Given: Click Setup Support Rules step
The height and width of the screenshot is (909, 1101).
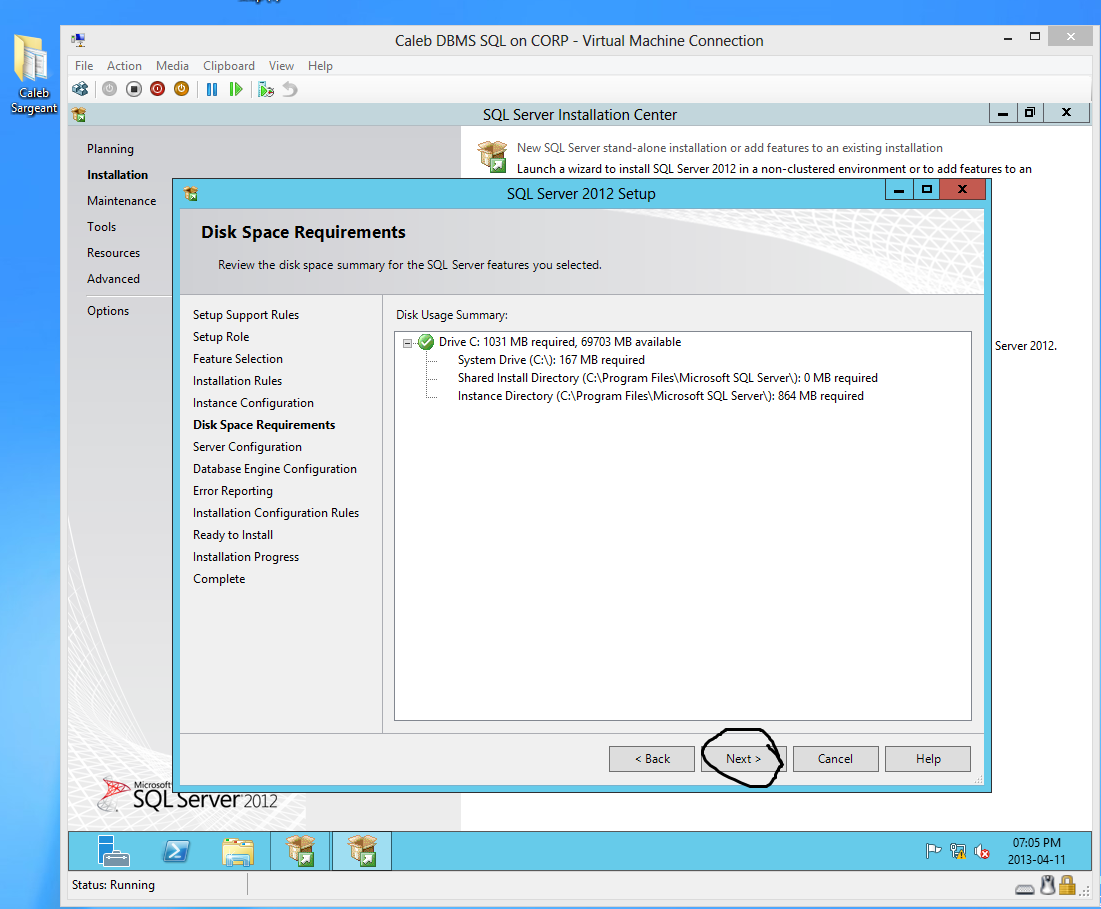Looking at the screenshot, I should coord(246,315).
